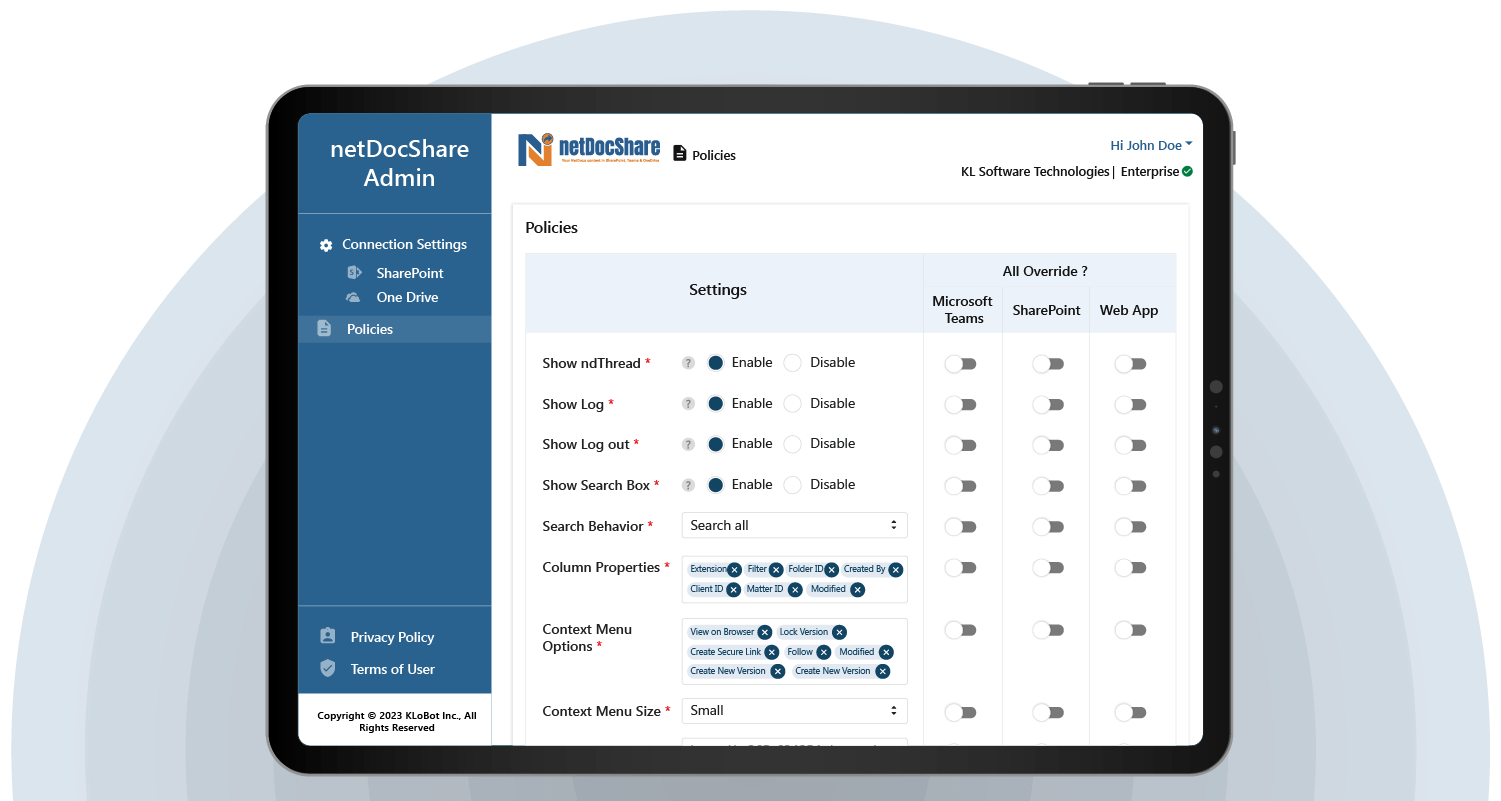1501x801 pixels.
Task: Open the Context Menu Size dropdown
Action: click(x=795, y=711)
